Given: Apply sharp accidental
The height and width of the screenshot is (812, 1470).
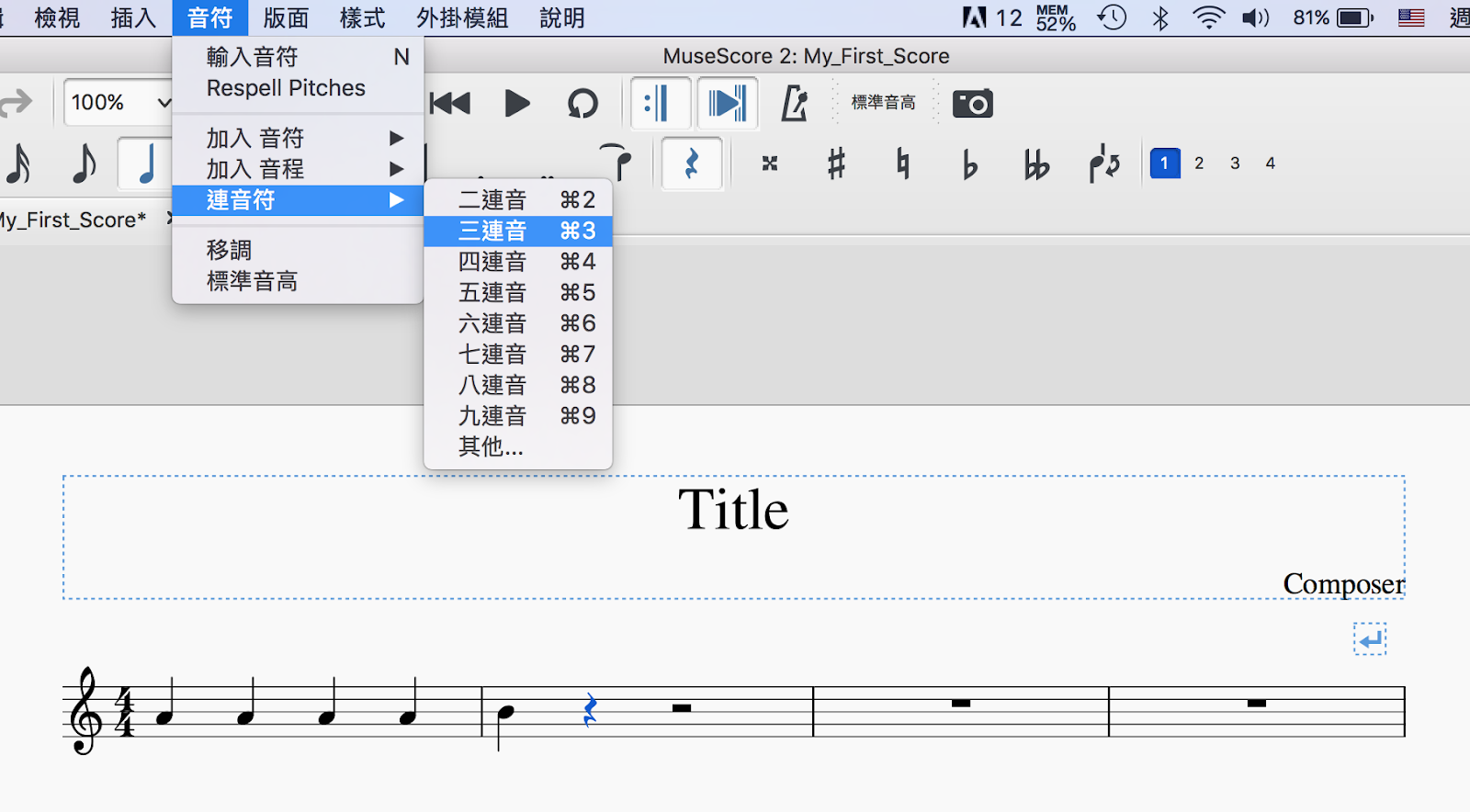Looking at the screenshot, I should (836, 164).
